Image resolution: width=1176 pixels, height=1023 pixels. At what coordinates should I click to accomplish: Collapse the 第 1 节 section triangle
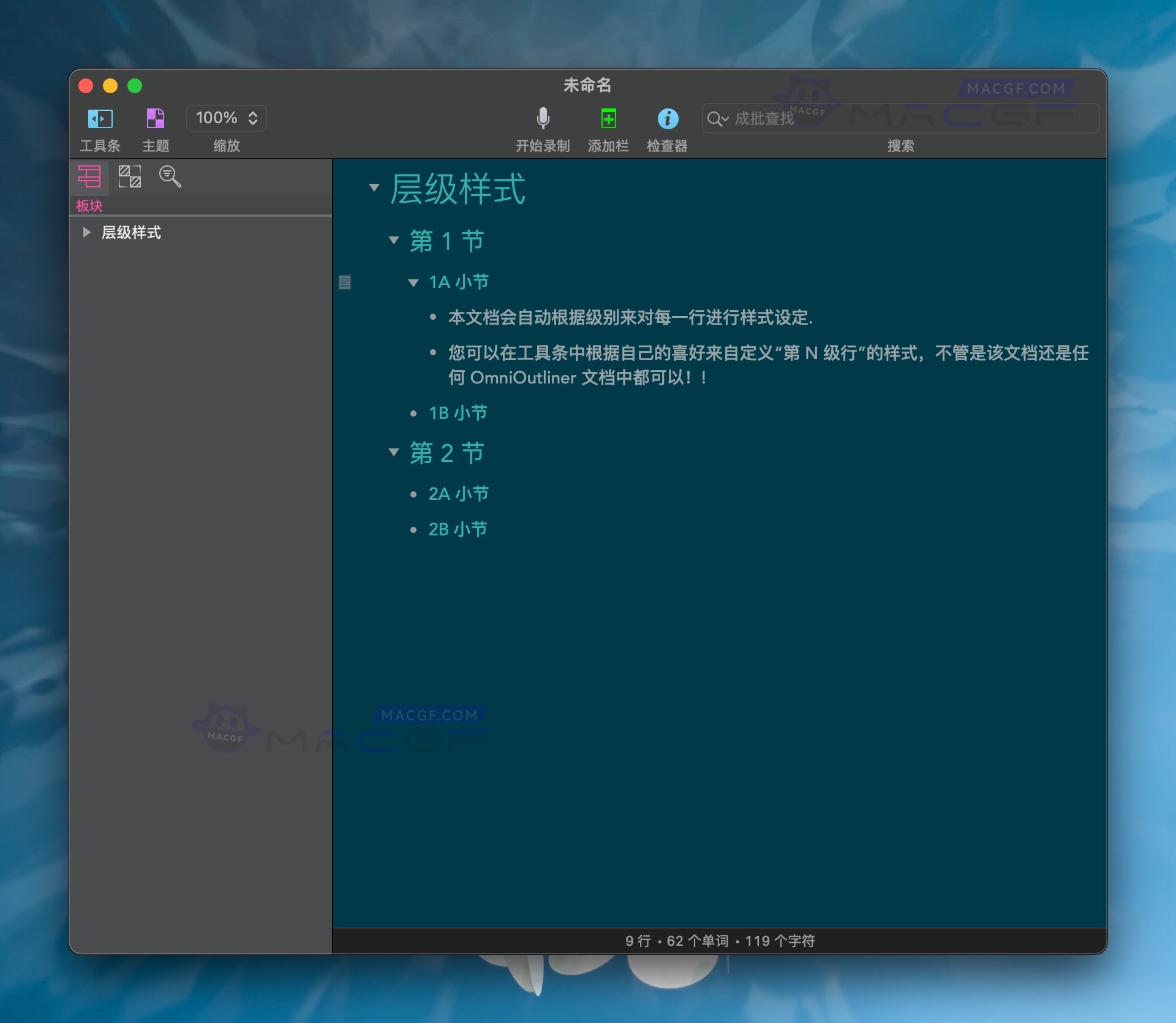click(x=394, y=241)
